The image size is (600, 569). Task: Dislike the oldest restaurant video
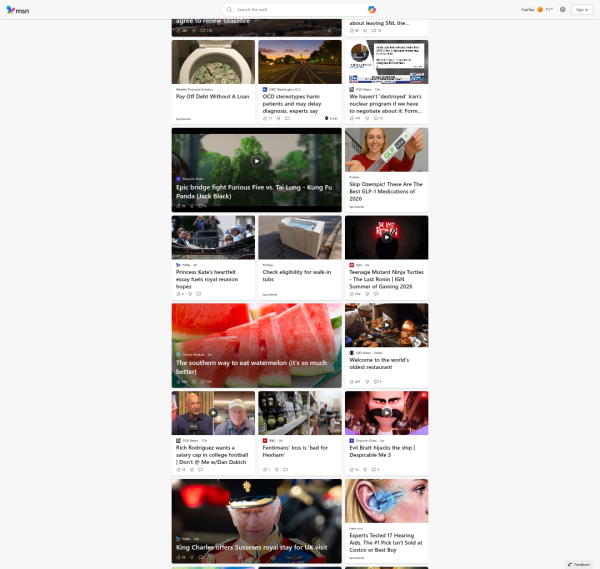pyautogui.click(x=367, y=382)
